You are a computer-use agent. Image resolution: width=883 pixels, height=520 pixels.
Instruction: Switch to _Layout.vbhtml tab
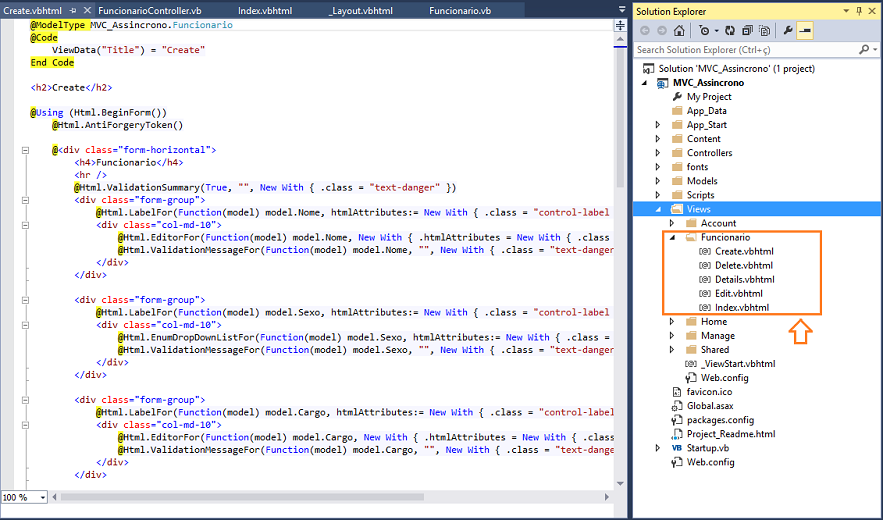point(361,11)
